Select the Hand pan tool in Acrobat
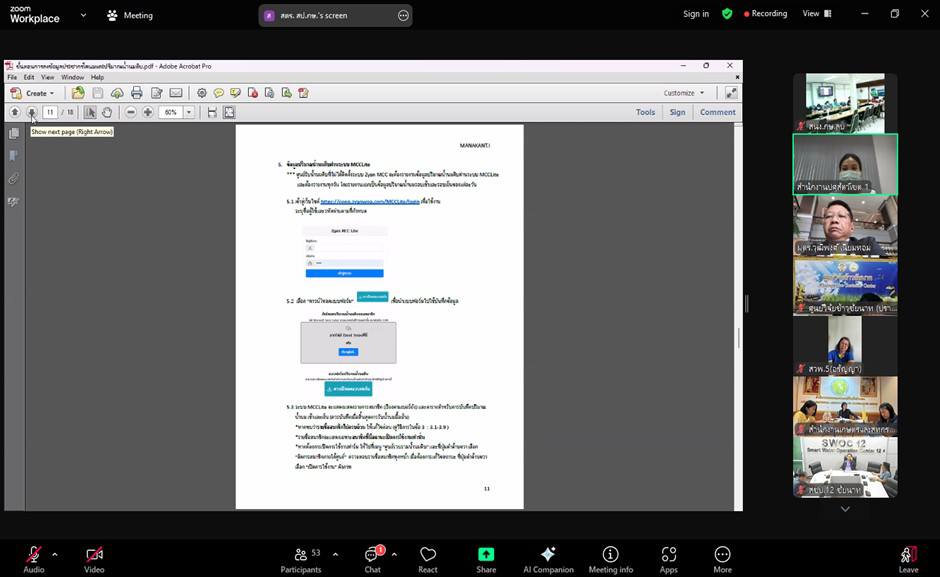 click(x=107, y=112)
